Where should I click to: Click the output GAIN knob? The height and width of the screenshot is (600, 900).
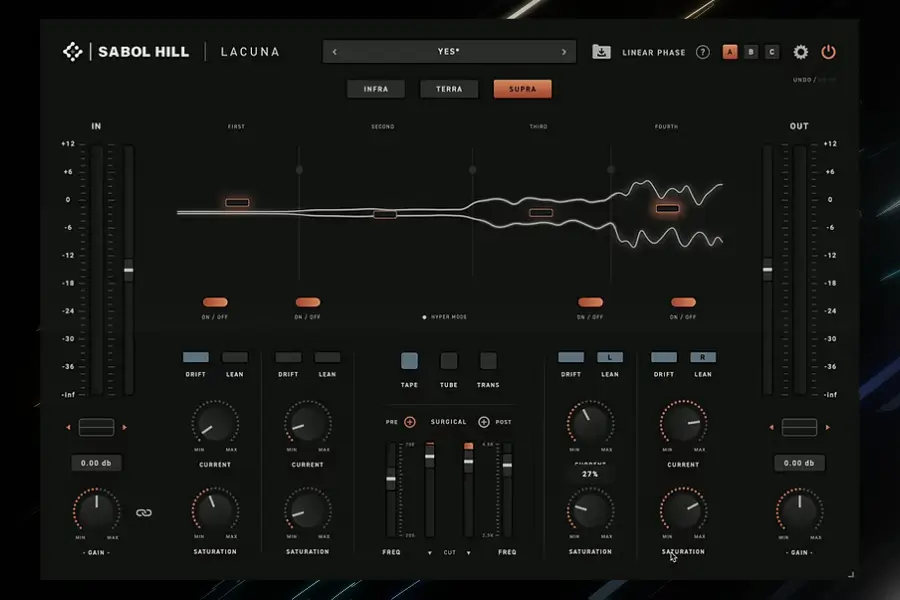pos(799,511)
